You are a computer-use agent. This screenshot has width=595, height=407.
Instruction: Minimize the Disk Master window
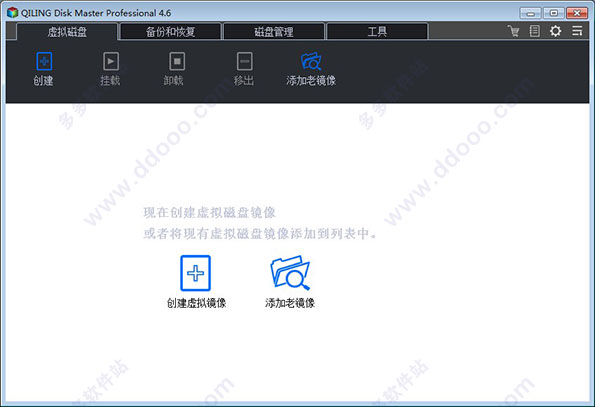[530, 13]
